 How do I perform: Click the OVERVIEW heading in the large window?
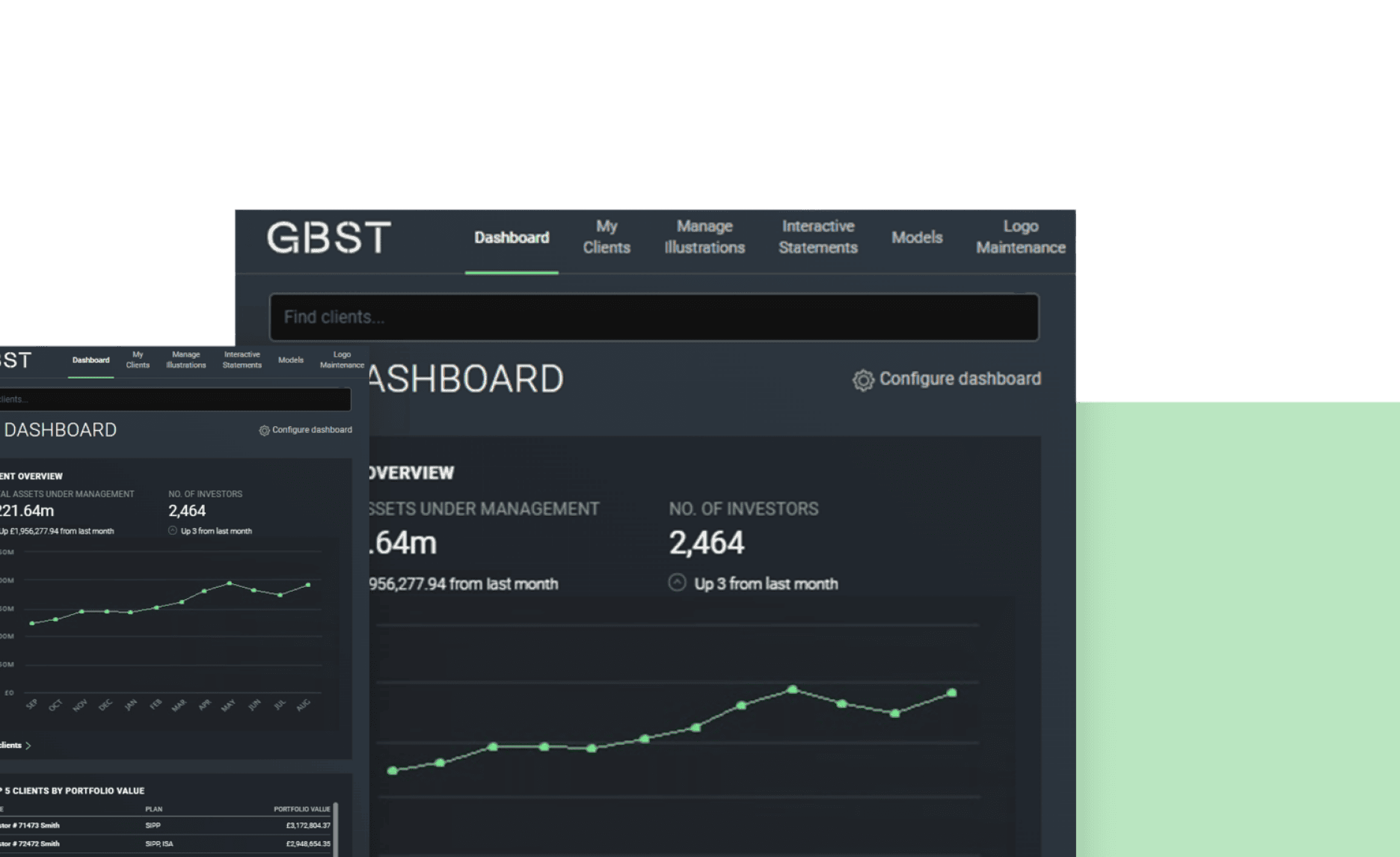[x=411, y=473]
